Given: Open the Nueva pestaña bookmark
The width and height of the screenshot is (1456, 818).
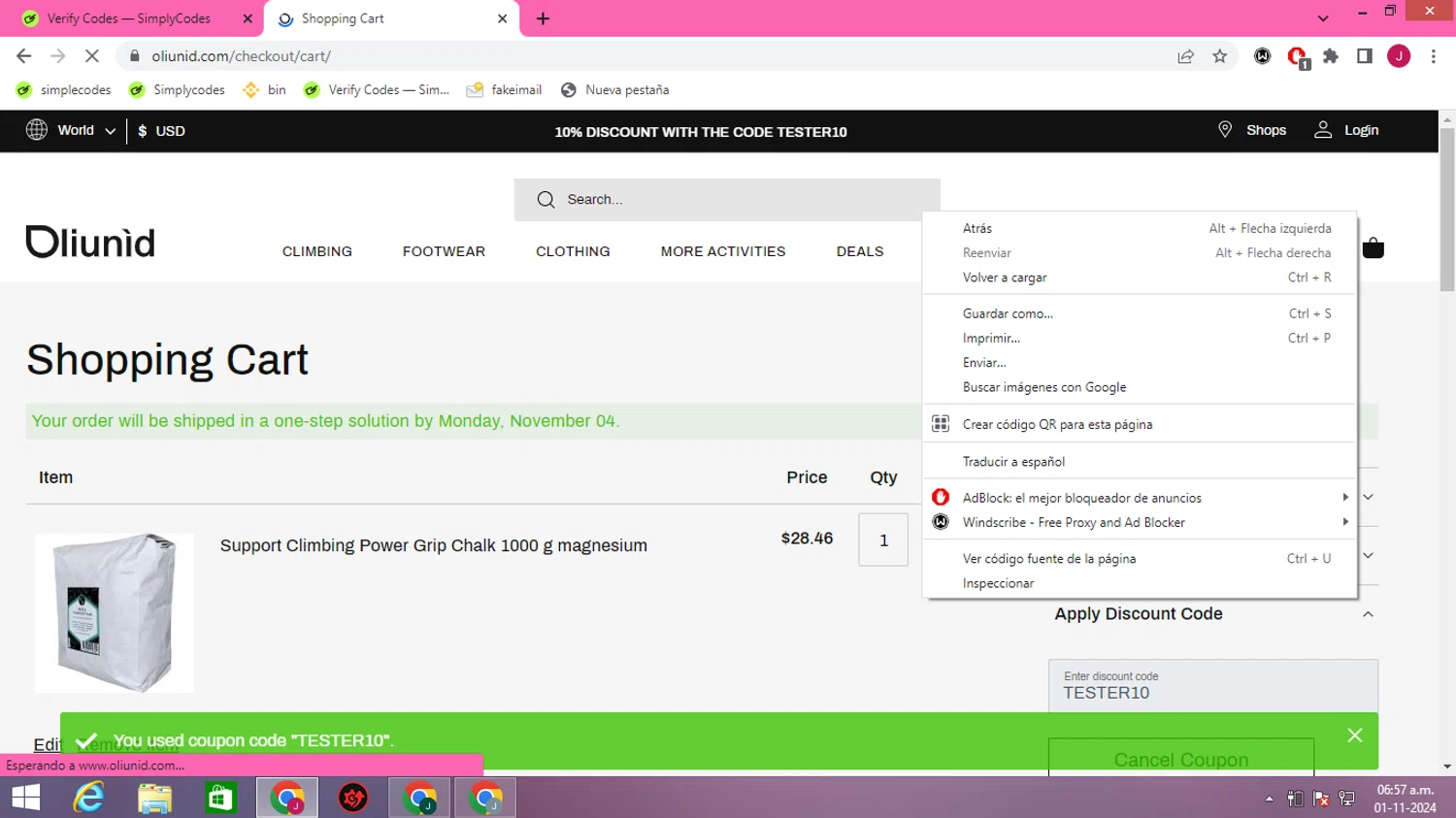Looking at the screenshot, I should click(x=615, y=90).
